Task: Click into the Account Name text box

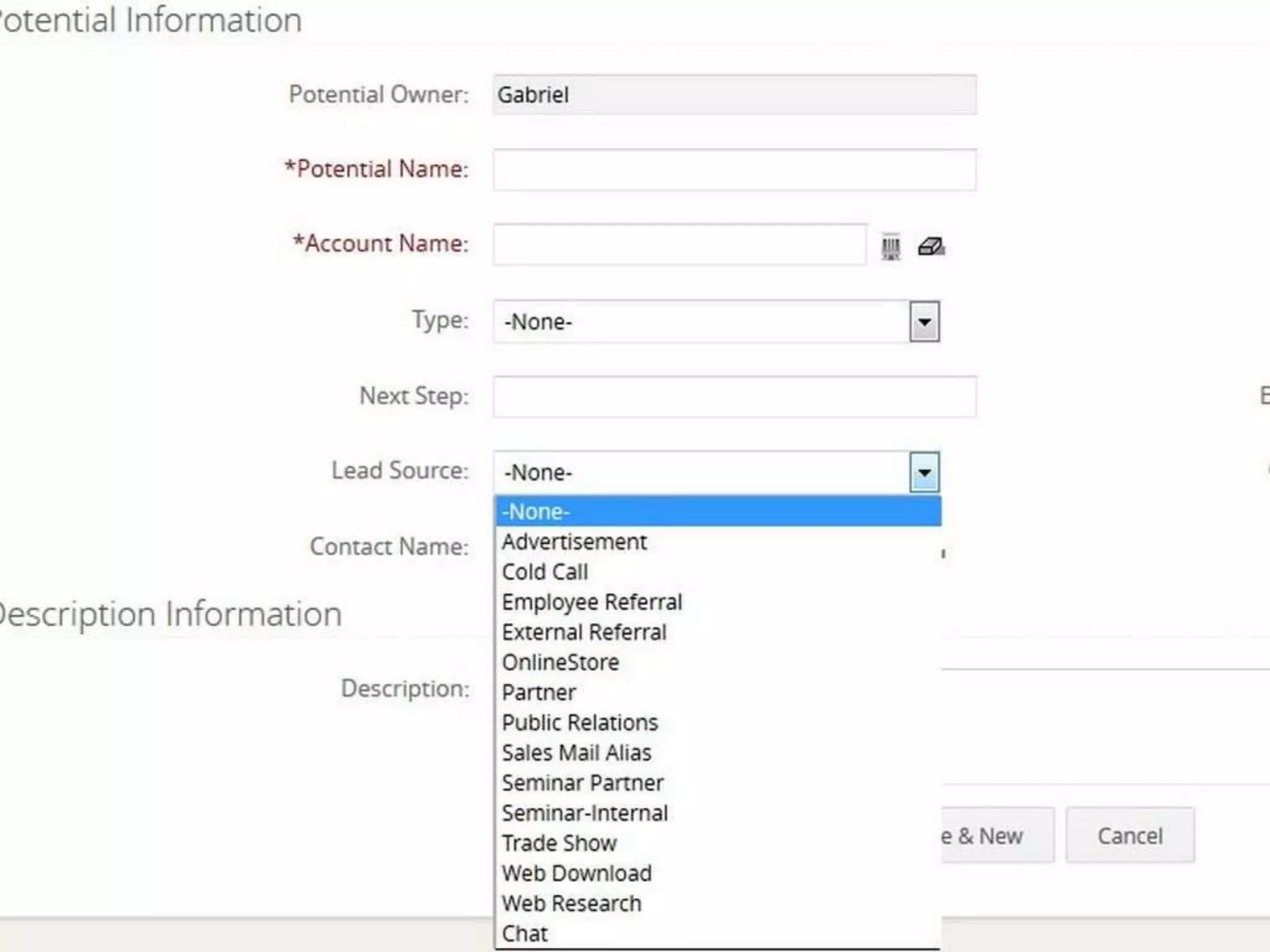Action: [679, 245]
